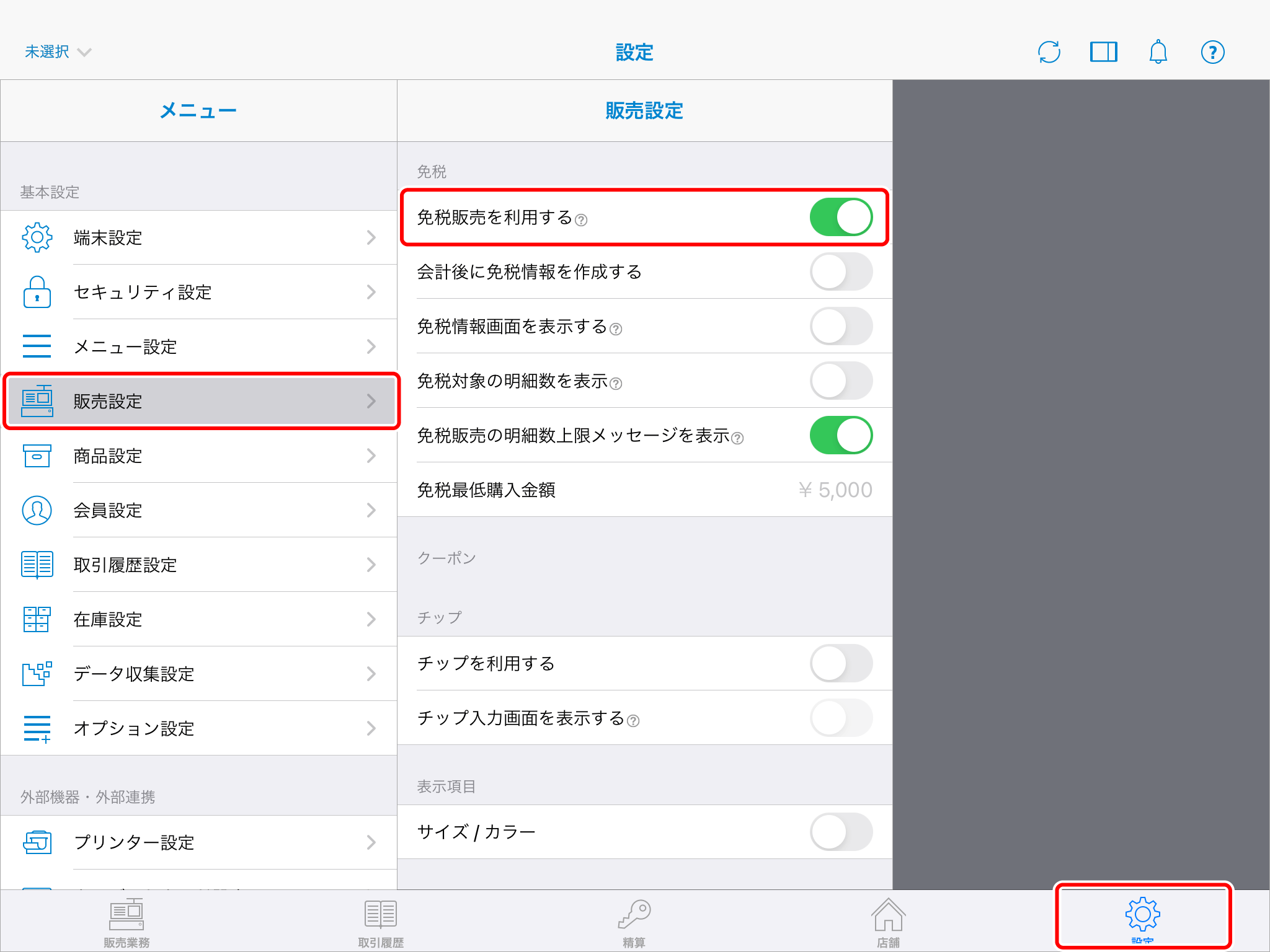Open the オプション設定 menu row
1270x952 pixels.
coord(198,728)
